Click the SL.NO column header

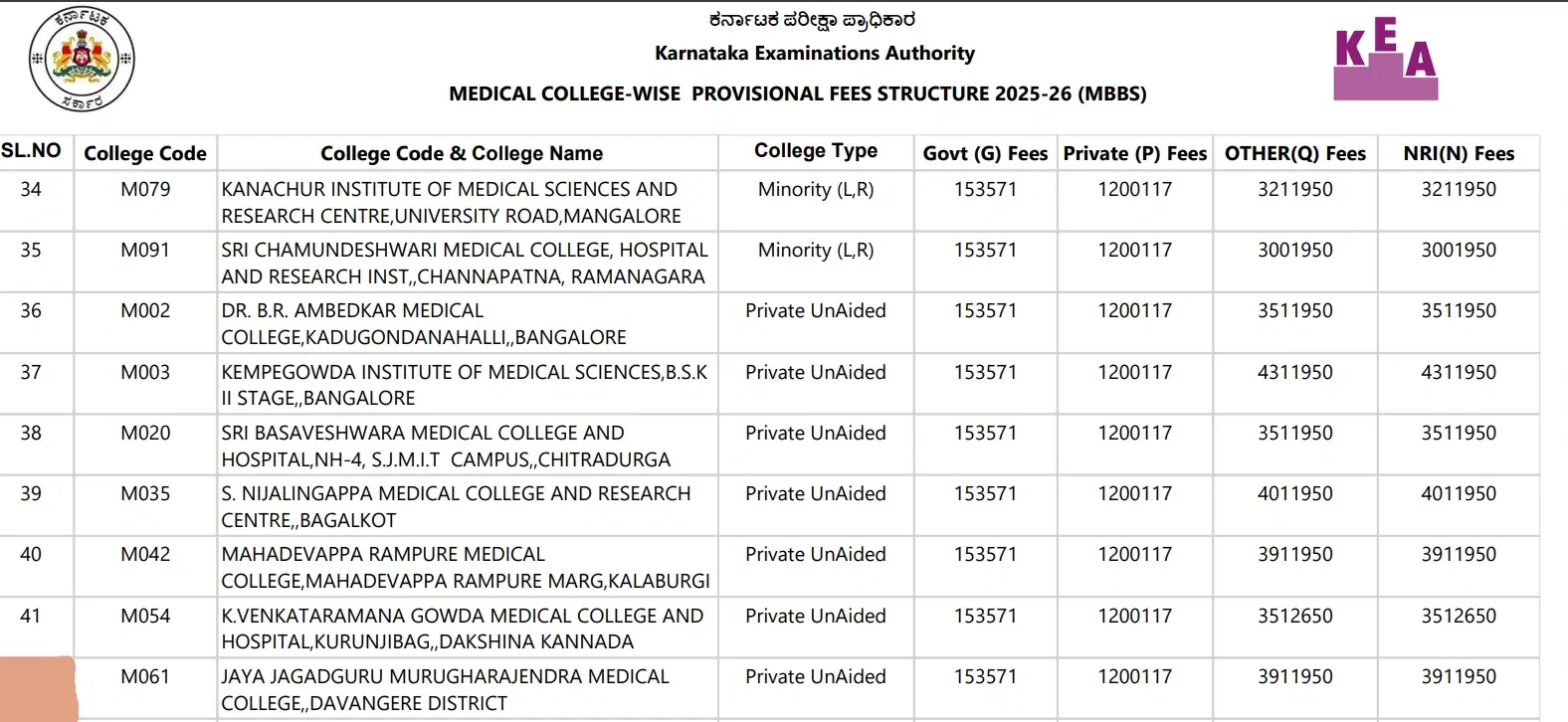click(31, 151)
